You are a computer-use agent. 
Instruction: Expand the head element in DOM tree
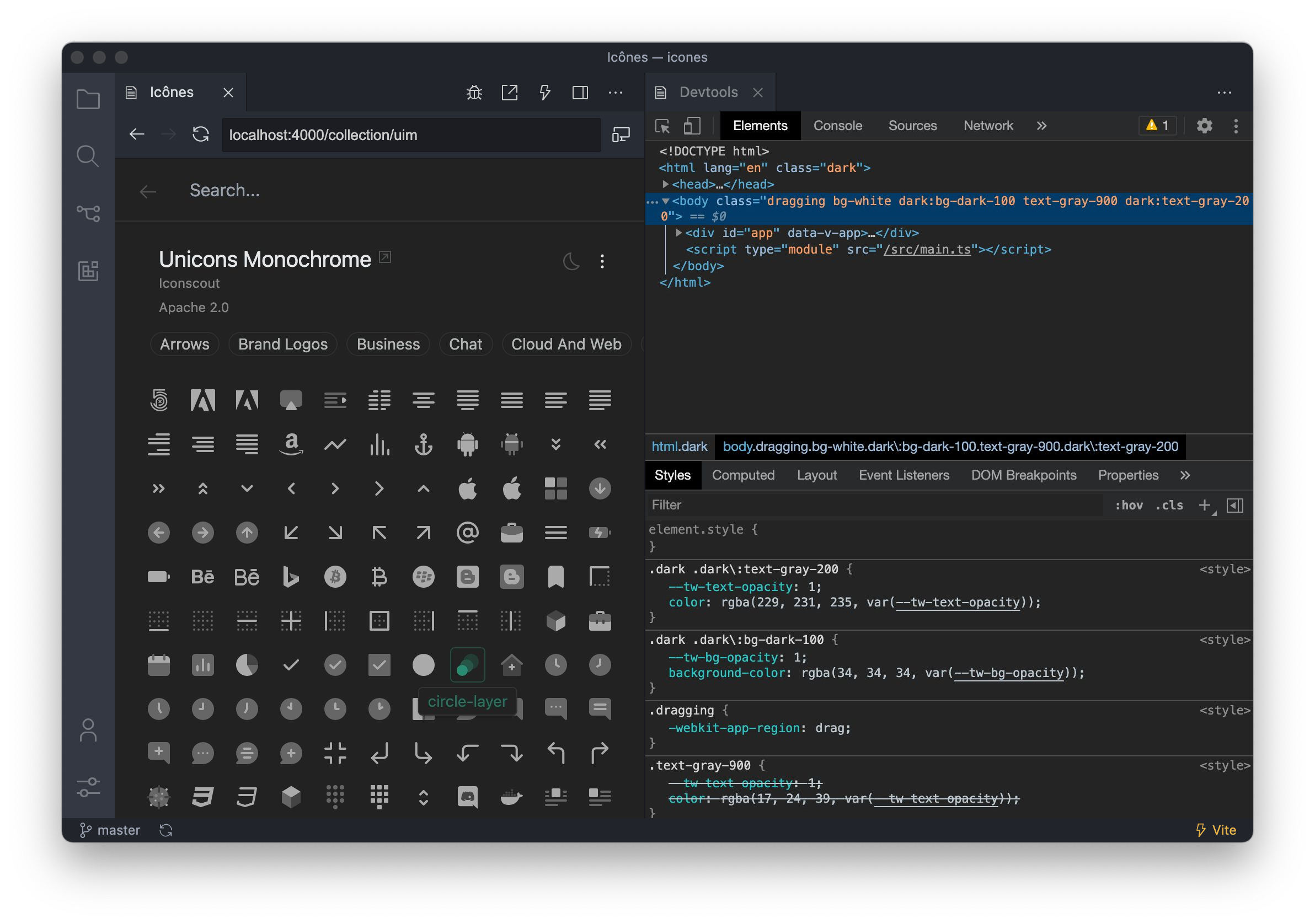[x=669, y=184]
